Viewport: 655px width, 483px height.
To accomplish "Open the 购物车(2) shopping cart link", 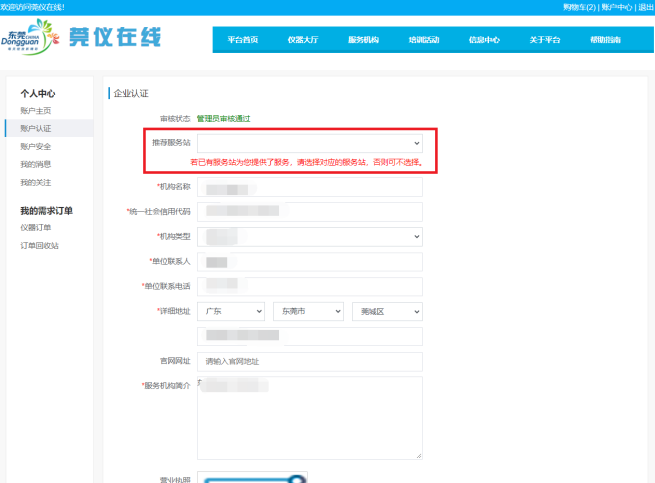I will 579,7.
